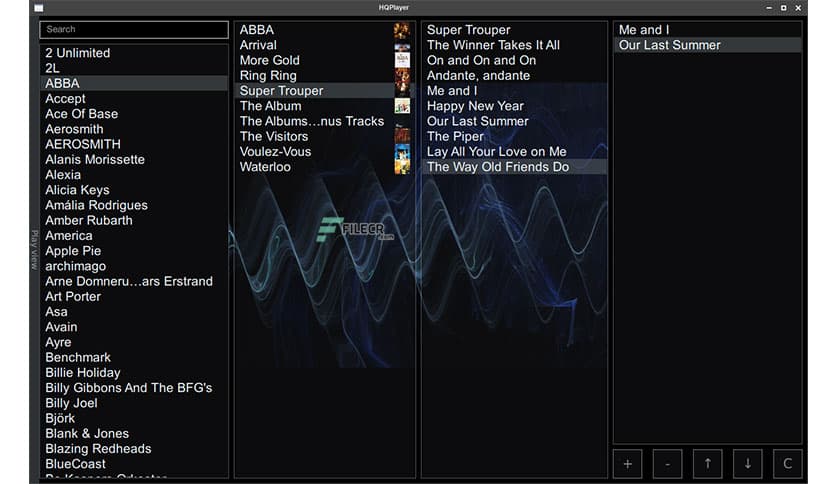
Task: Select lowercase Aerosmith artist entry
Action: [134, 129]
